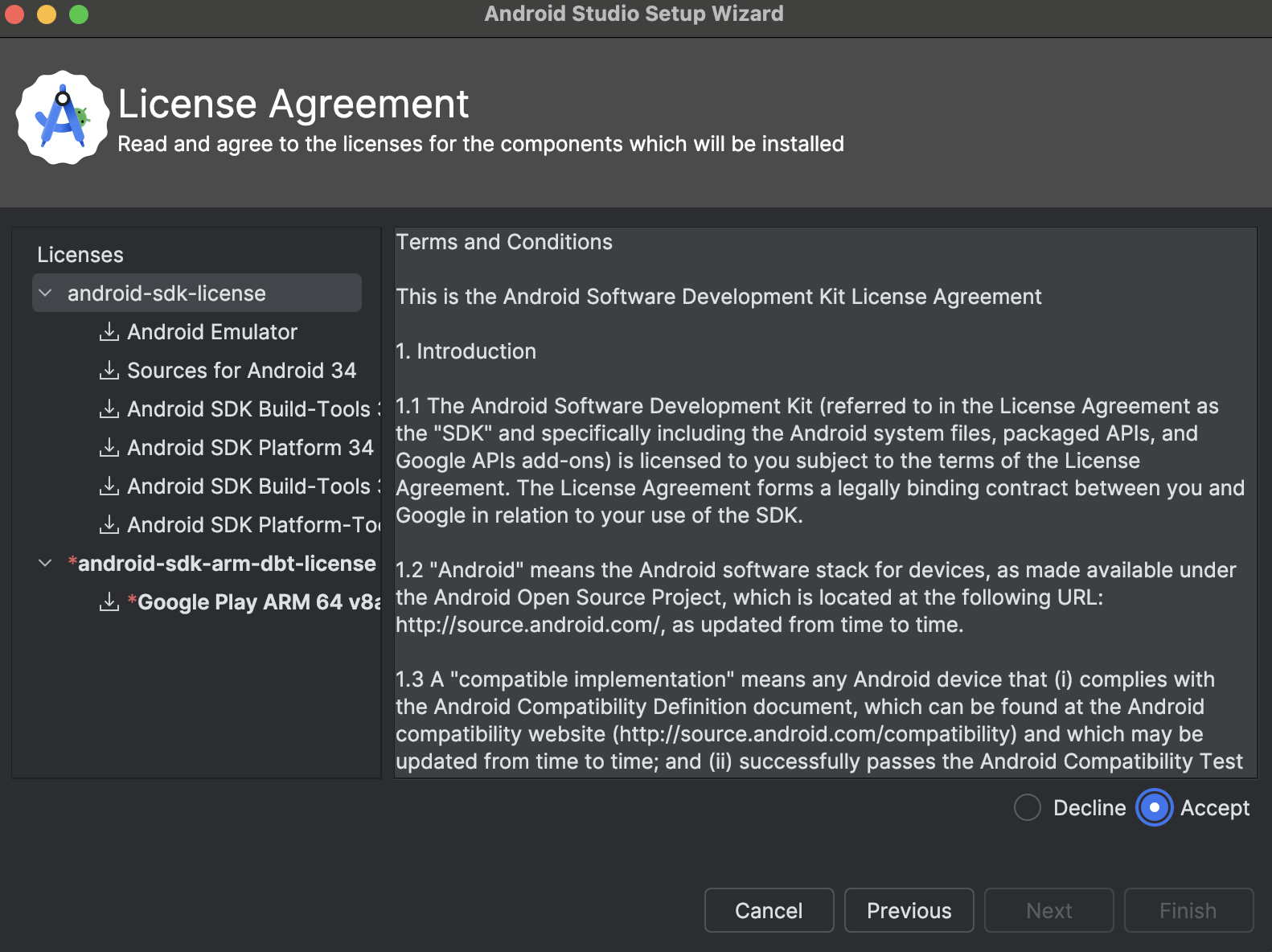
Task: Click the Cancel button
Action: click(x=769, y=910)
